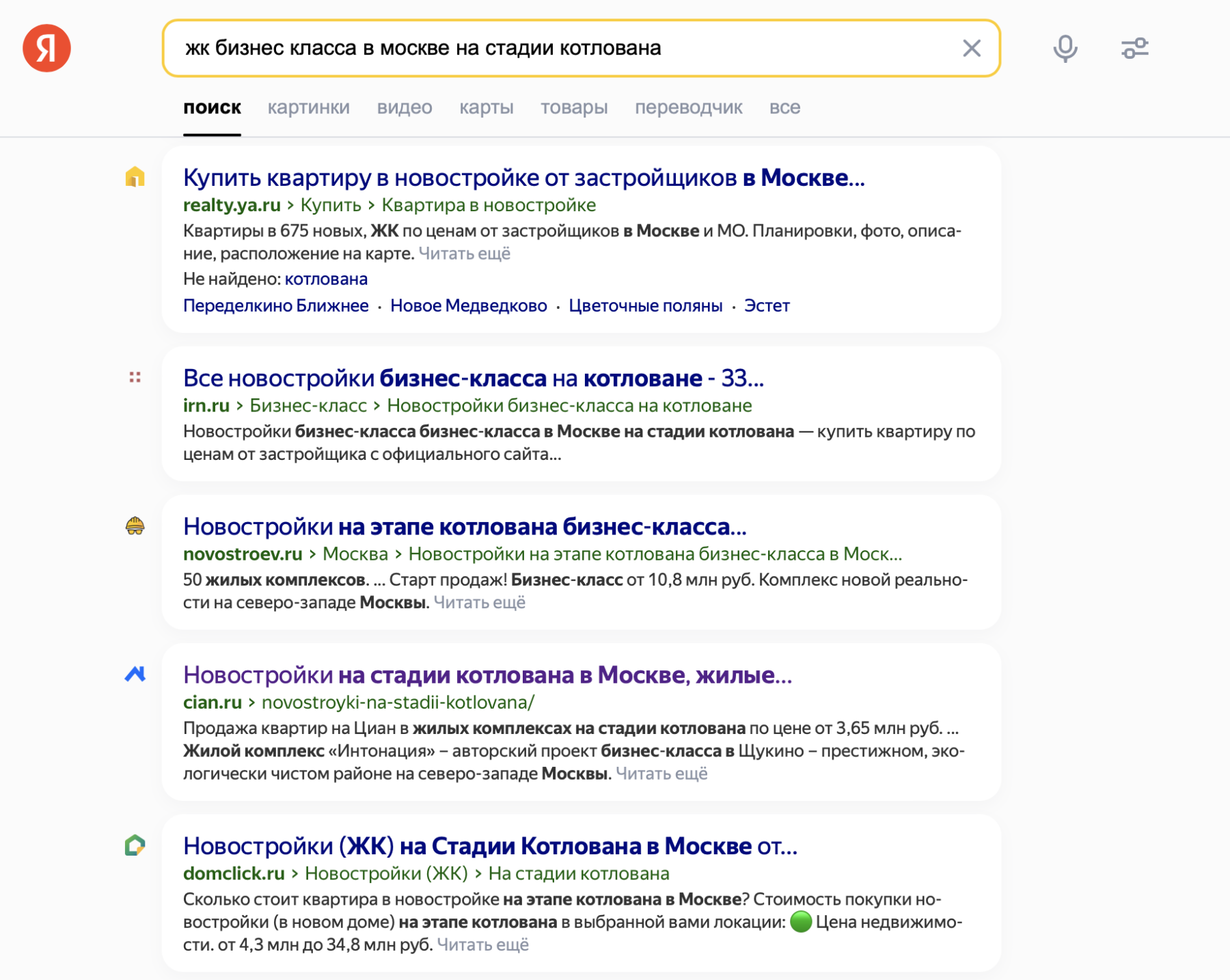The height and width of the screenshot is (980, 1230).
Task: Open result 'Новостройки на стадии котлована в Москве, жилые'
Action: [x=487, y=675]
